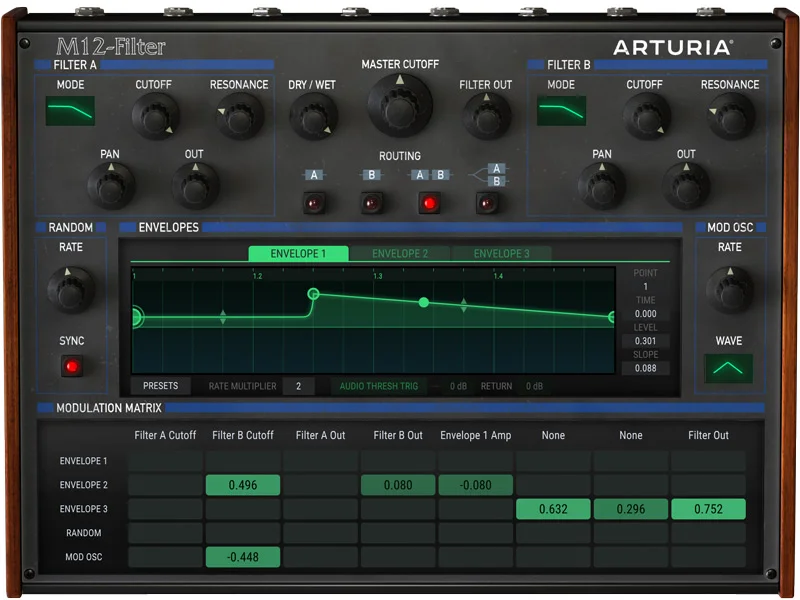800x600 pixels.
Task: Click the Filter A Cutoff knob
Action: 155,116
